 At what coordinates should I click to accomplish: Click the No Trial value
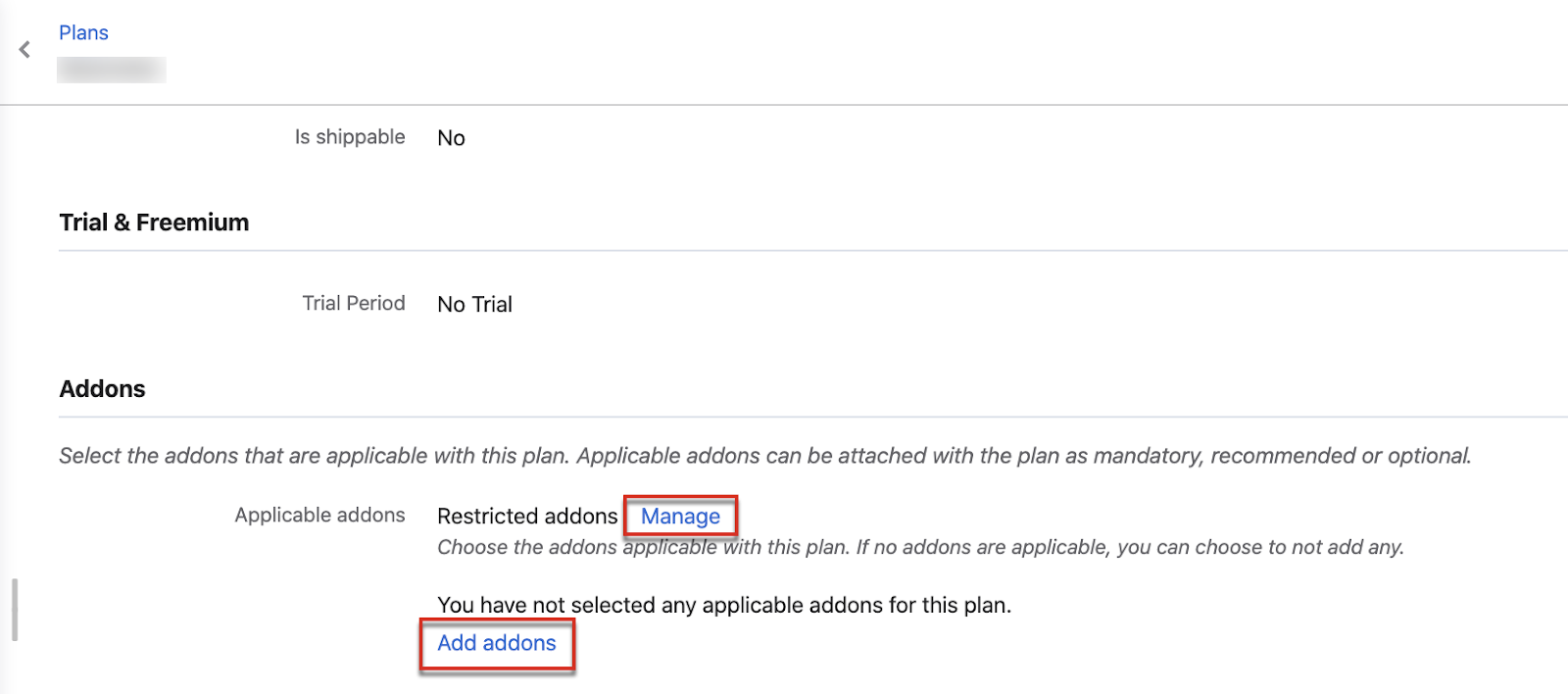coord(474,305)
